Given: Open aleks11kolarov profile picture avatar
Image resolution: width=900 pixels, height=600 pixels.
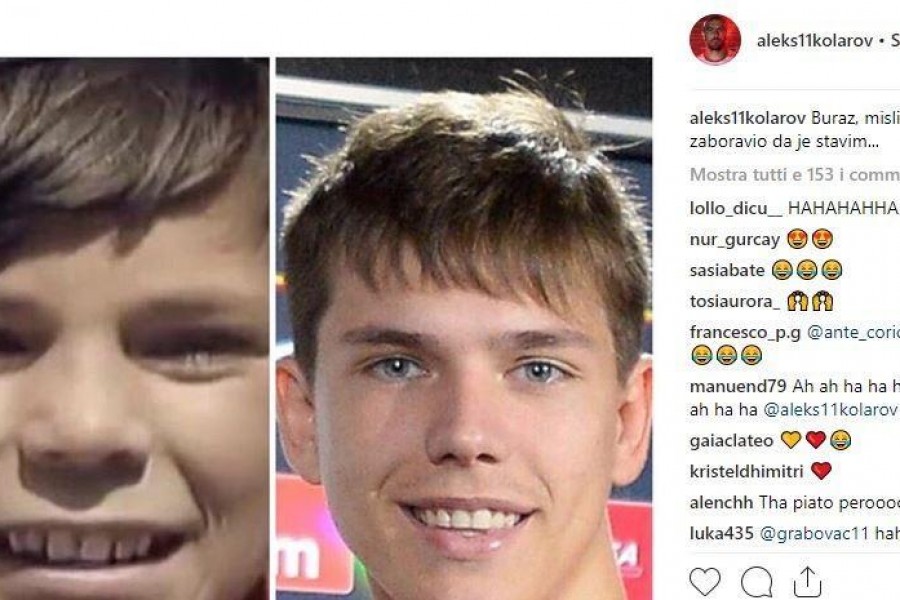Looking at the screenshot, I should (715, 39).
